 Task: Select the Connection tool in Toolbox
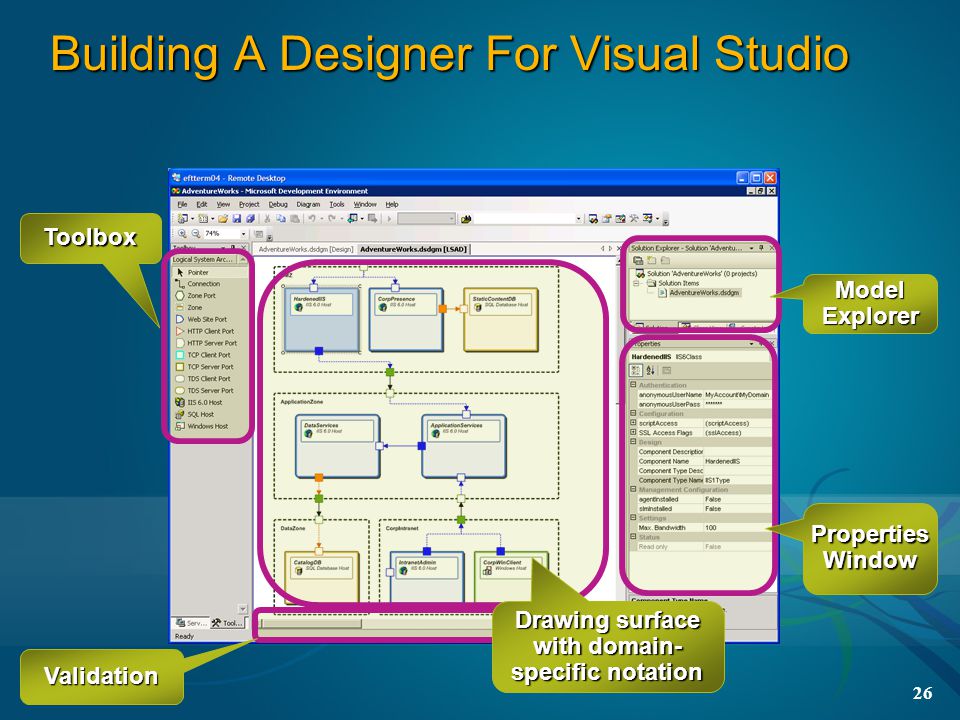pos(210,284)
